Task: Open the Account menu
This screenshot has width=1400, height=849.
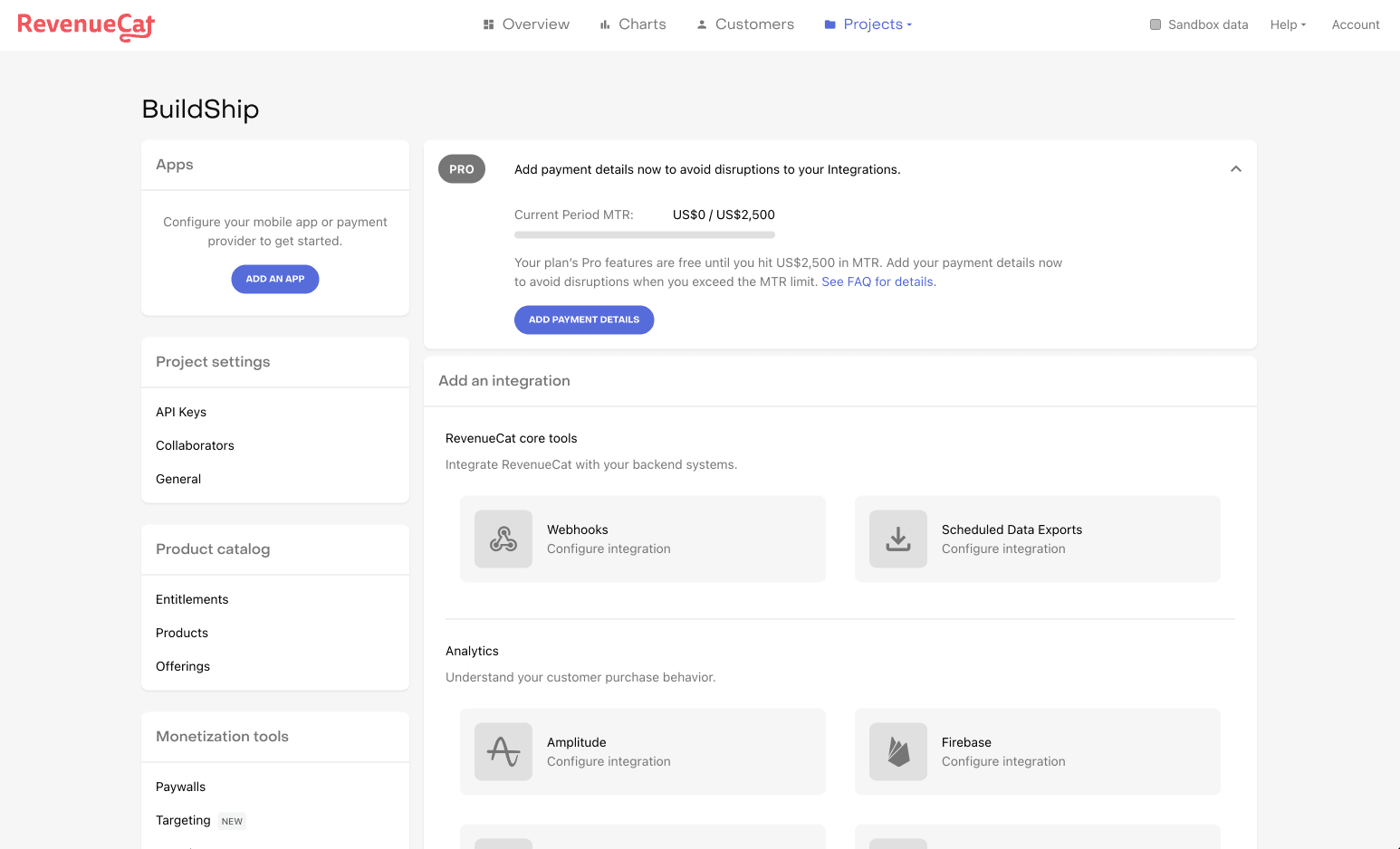Action: [1356, 24]
